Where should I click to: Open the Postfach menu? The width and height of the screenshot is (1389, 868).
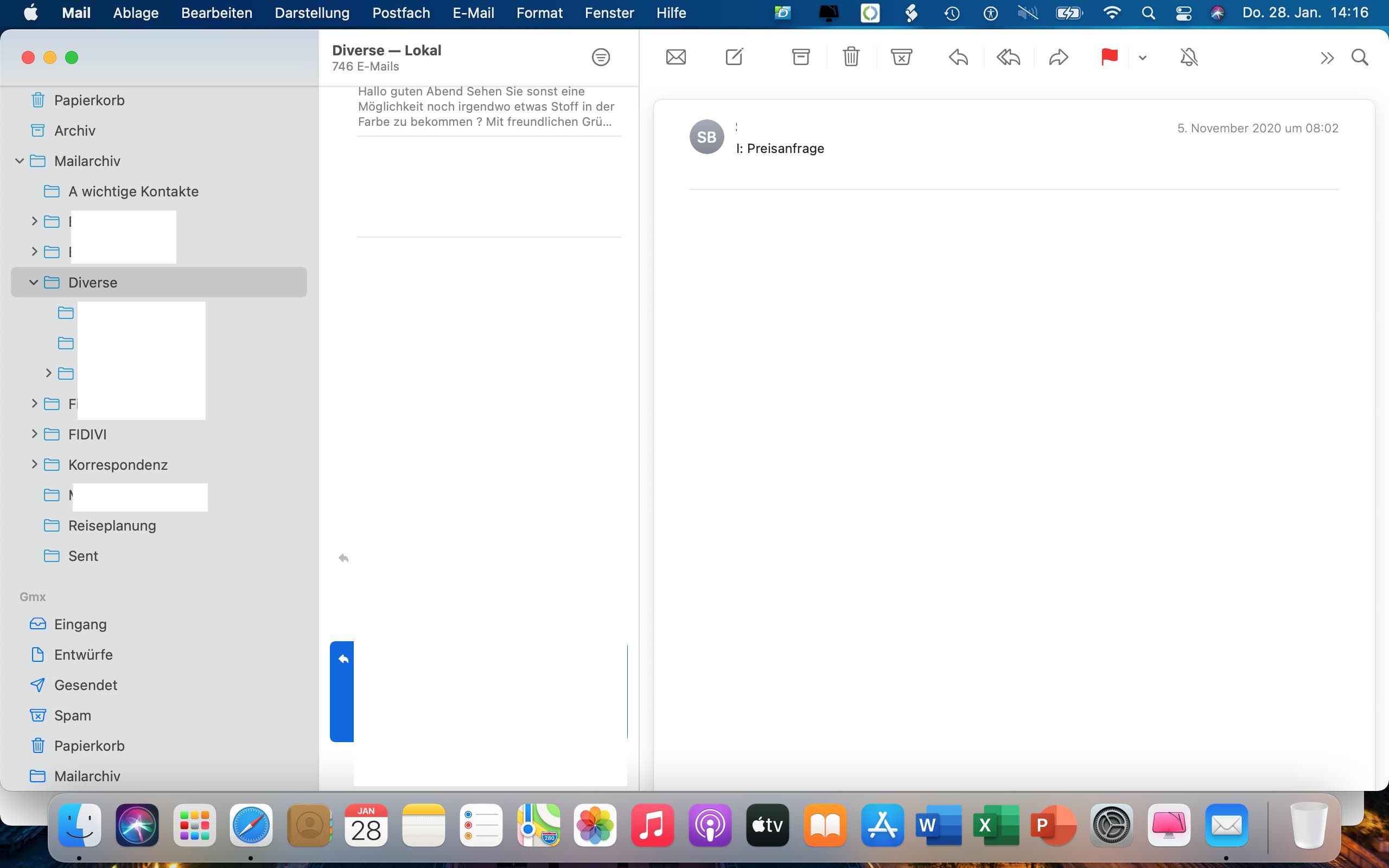400,12
